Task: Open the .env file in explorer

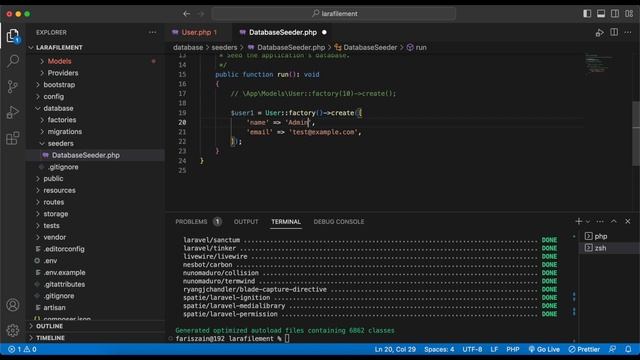Action: tap(96, 261)
